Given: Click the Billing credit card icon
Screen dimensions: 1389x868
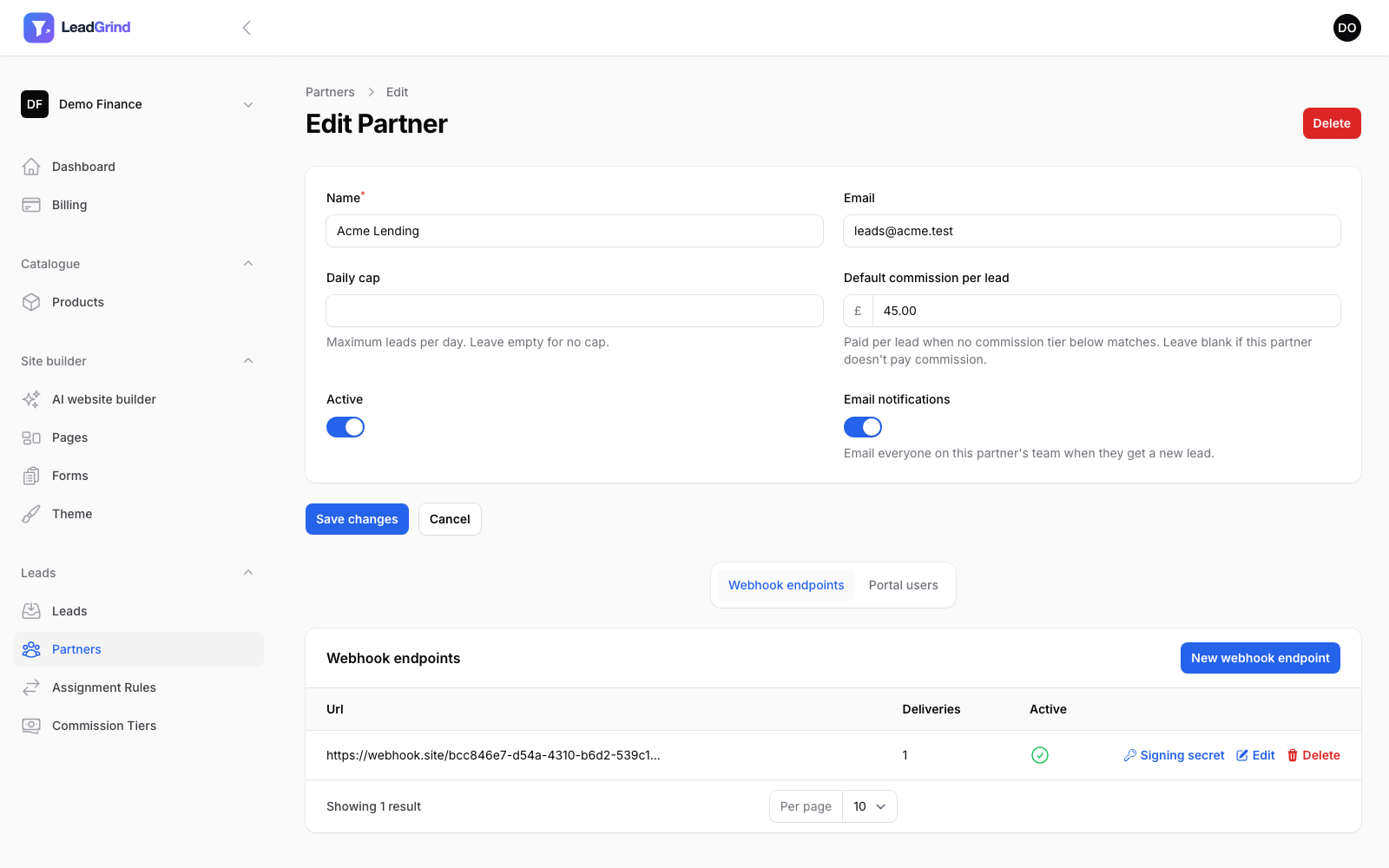Looking at the screenshot, I should pyautogui.click(x=31, y=205).
